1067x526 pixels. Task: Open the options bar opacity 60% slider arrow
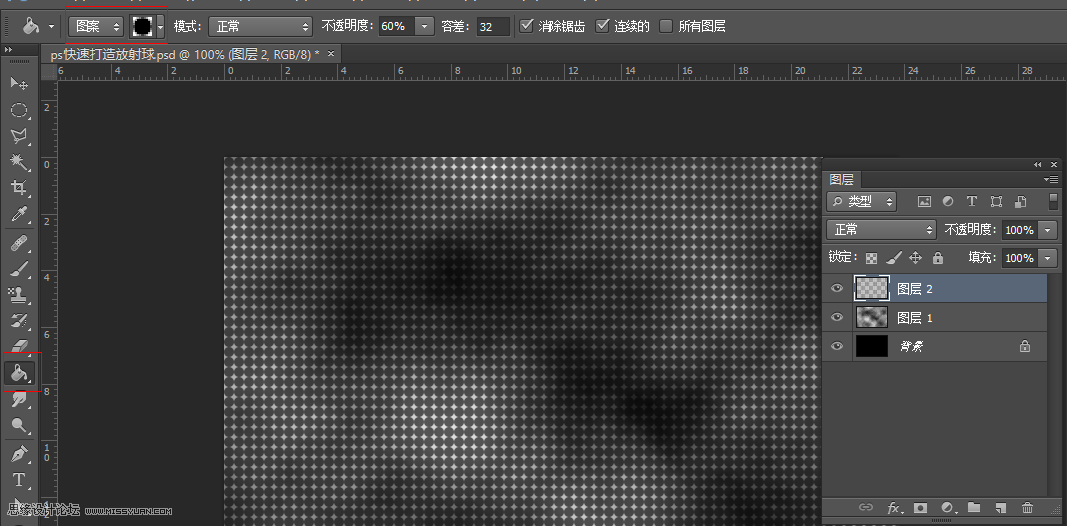pyautogui.click(x=425, y=27)
